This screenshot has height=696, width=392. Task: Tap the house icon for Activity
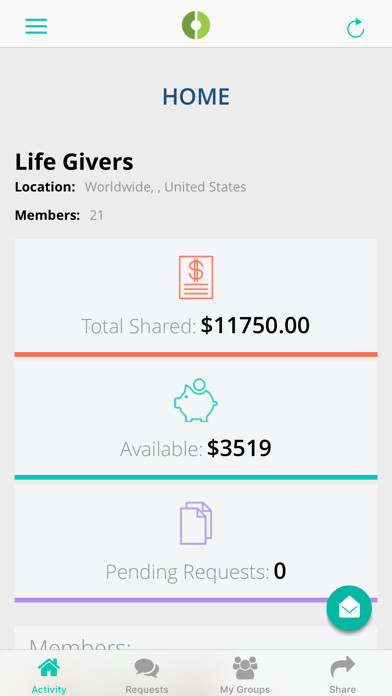click(49, 668)
